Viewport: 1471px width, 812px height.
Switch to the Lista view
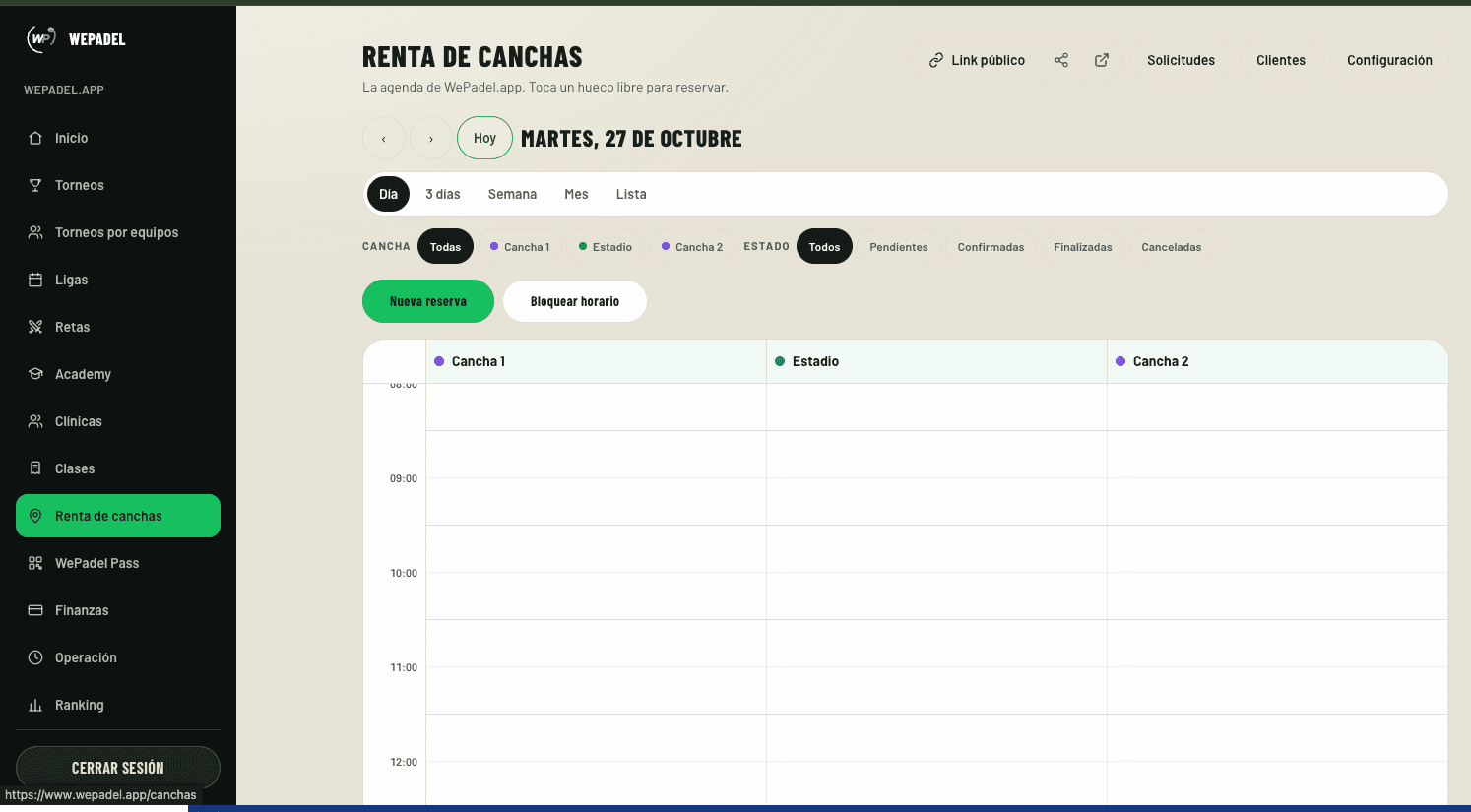click(x=631, y=194)
